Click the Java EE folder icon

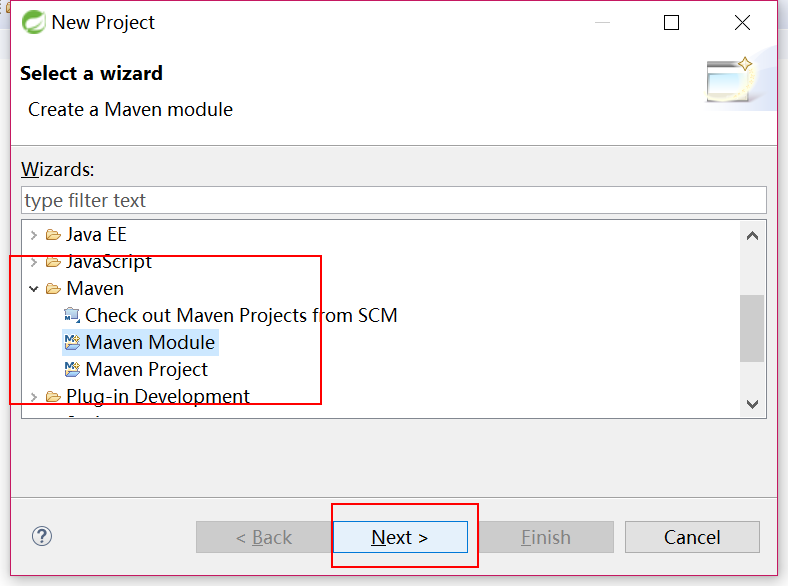53,235
